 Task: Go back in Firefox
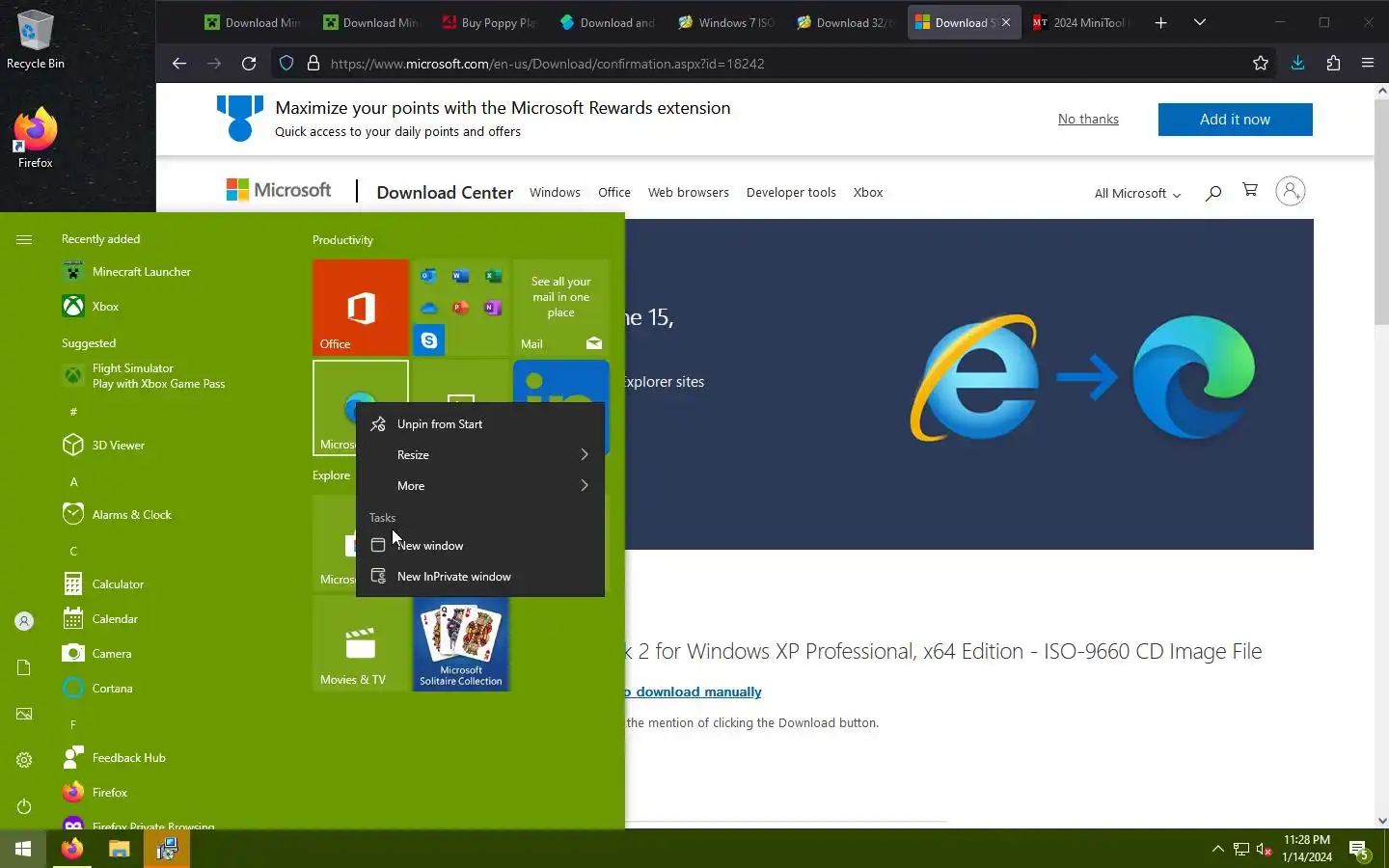(x=179, y=64)
